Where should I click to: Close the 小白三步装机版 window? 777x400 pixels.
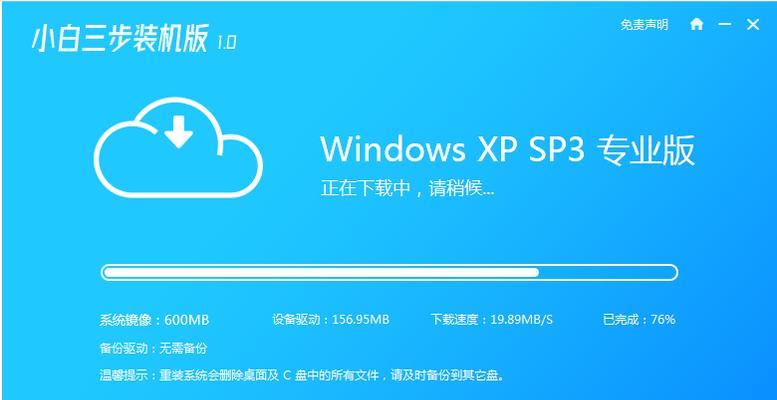tap(753, 24)
